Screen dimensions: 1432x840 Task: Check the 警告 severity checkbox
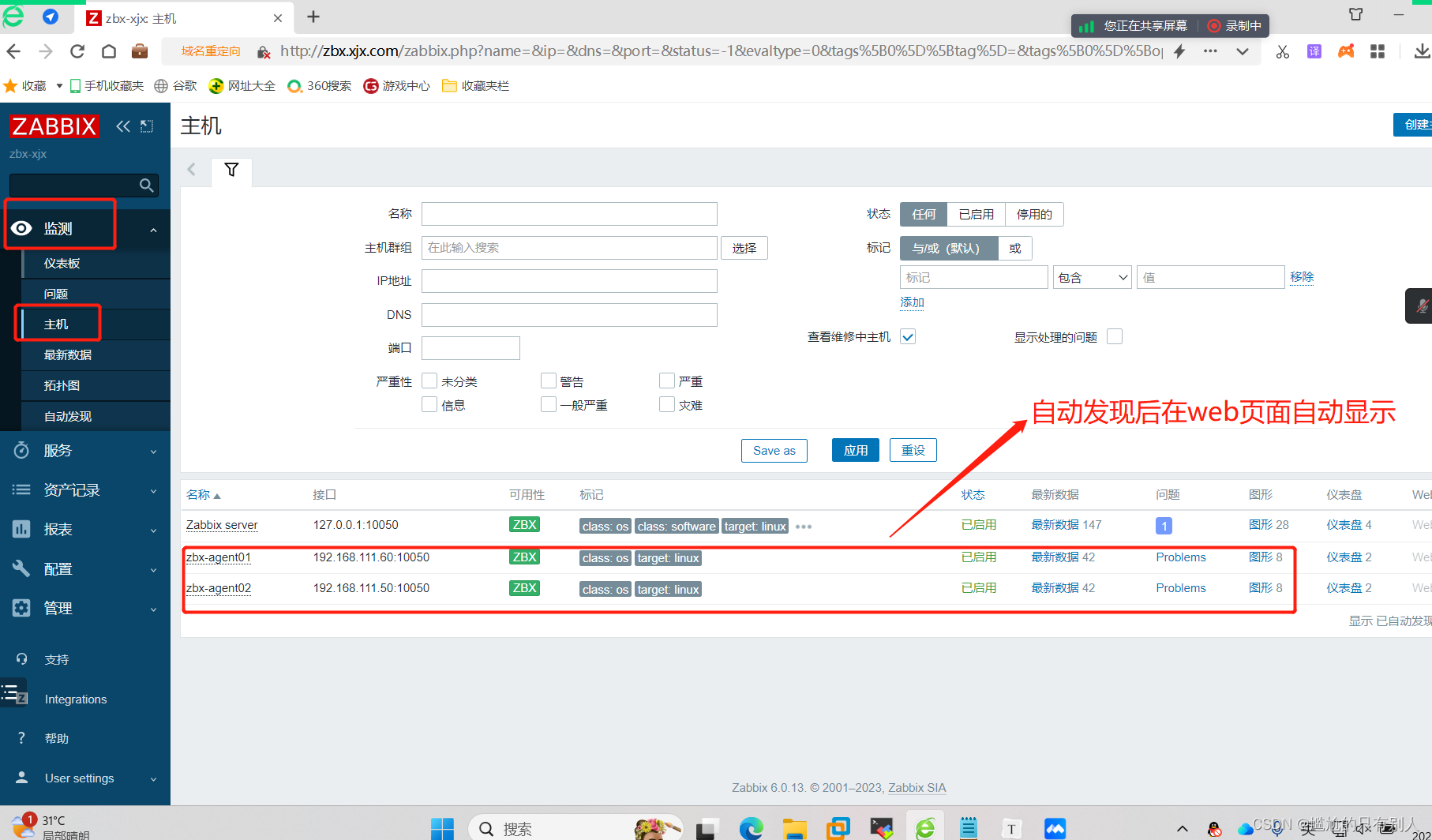[549, 381]
